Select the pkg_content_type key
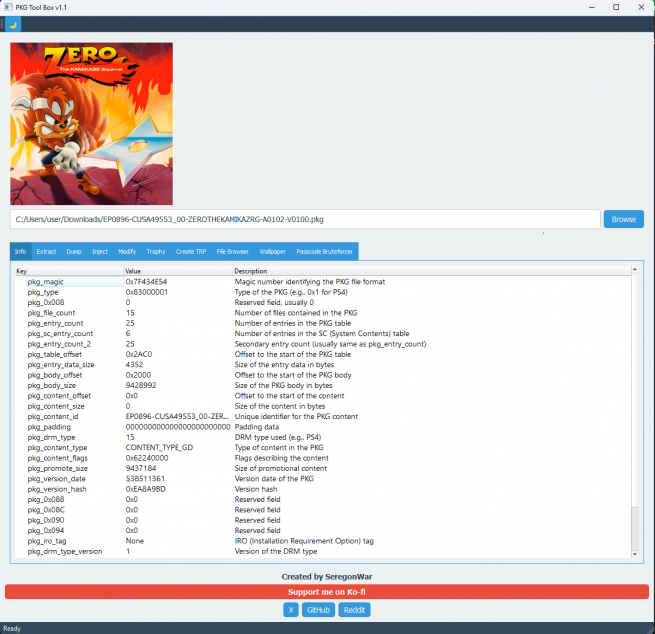 58,447
